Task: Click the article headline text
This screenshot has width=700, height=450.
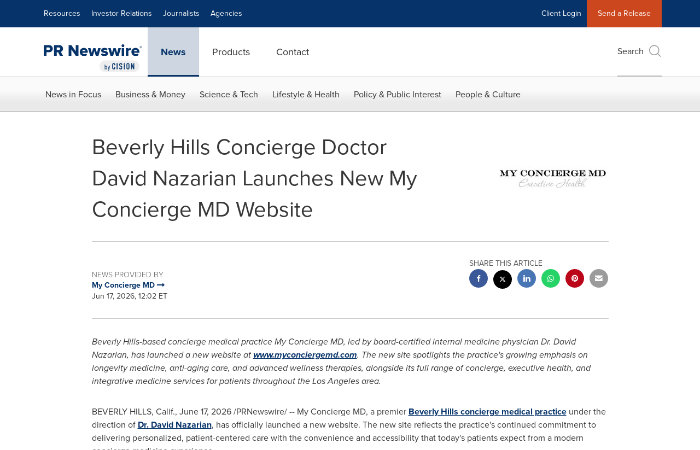Action: [254, 179]
